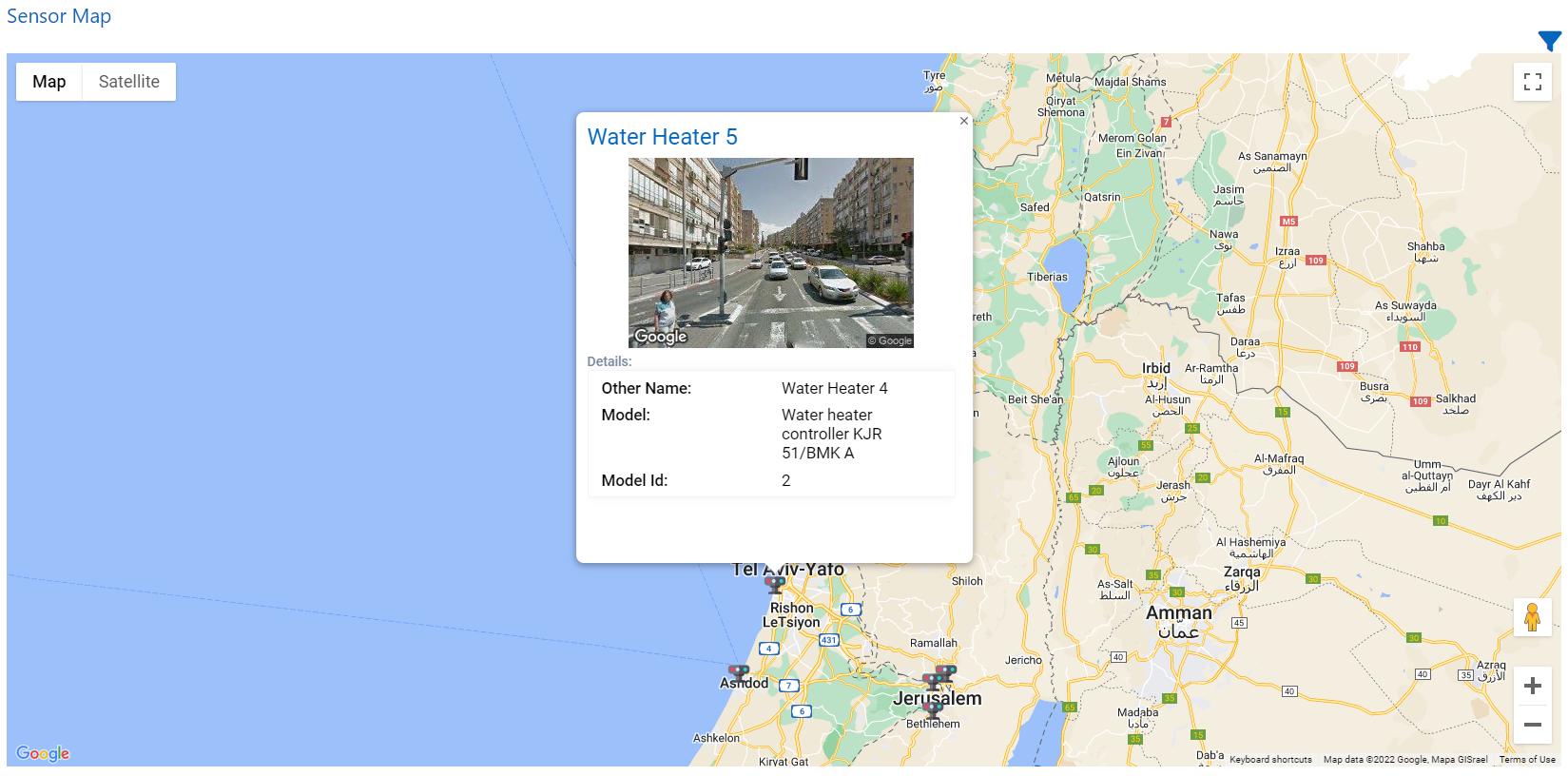The image size is (1568, 776).
Task: Close the Water Heater 5 info popup
Action: (963, 121)
